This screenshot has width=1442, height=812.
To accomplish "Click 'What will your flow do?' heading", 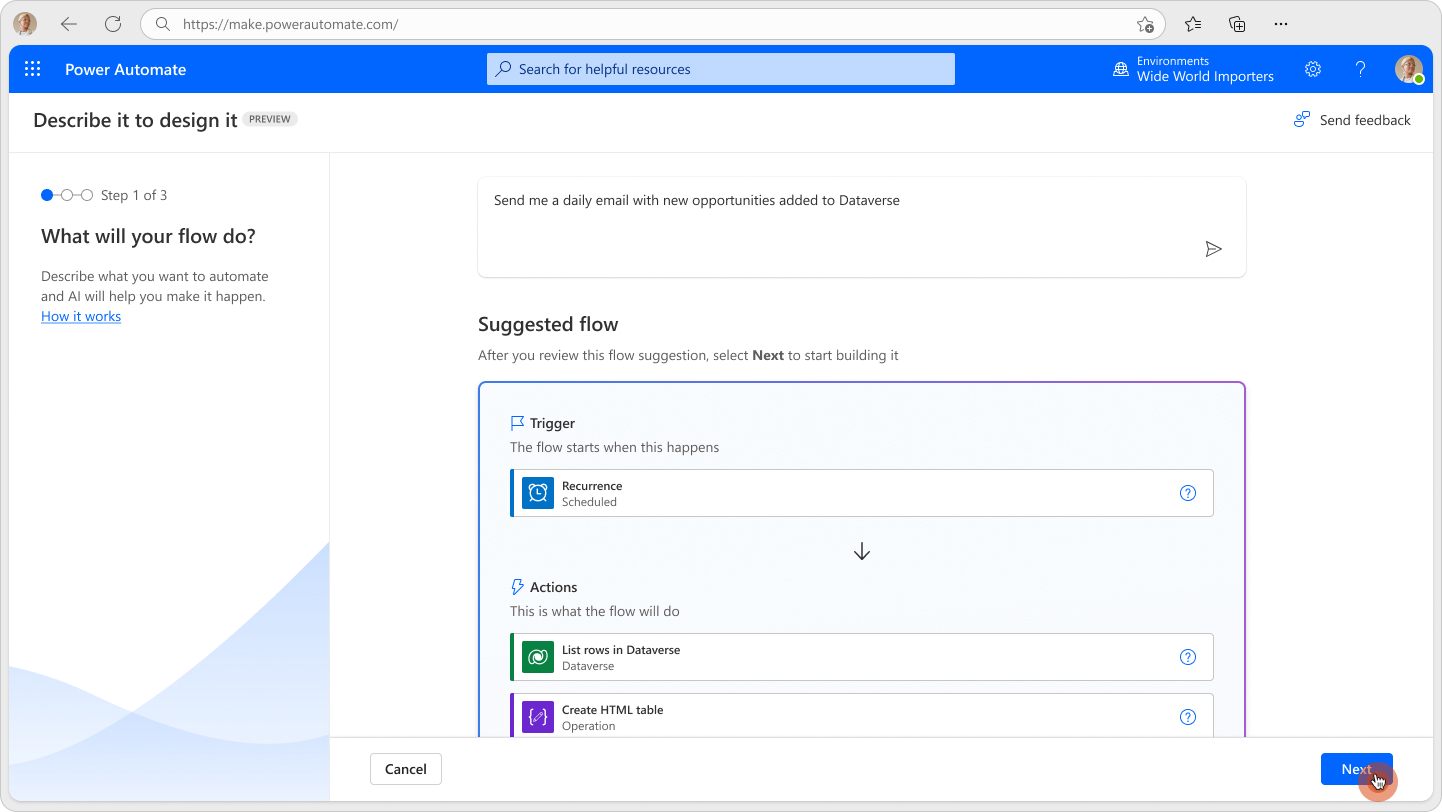I will point(148,236).
